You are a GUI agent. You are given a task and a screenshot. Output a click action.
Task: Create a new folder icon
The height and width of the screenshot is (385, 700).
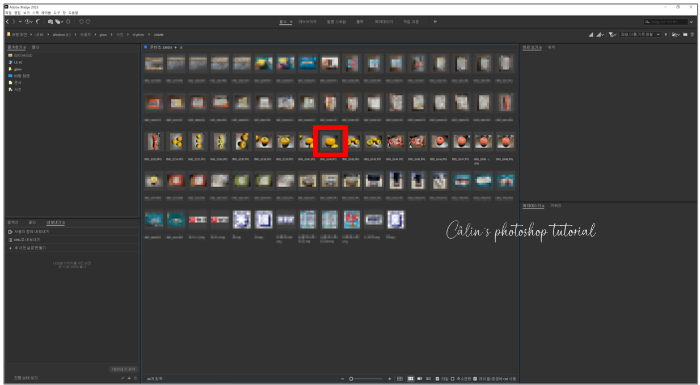tap(685, 34)
